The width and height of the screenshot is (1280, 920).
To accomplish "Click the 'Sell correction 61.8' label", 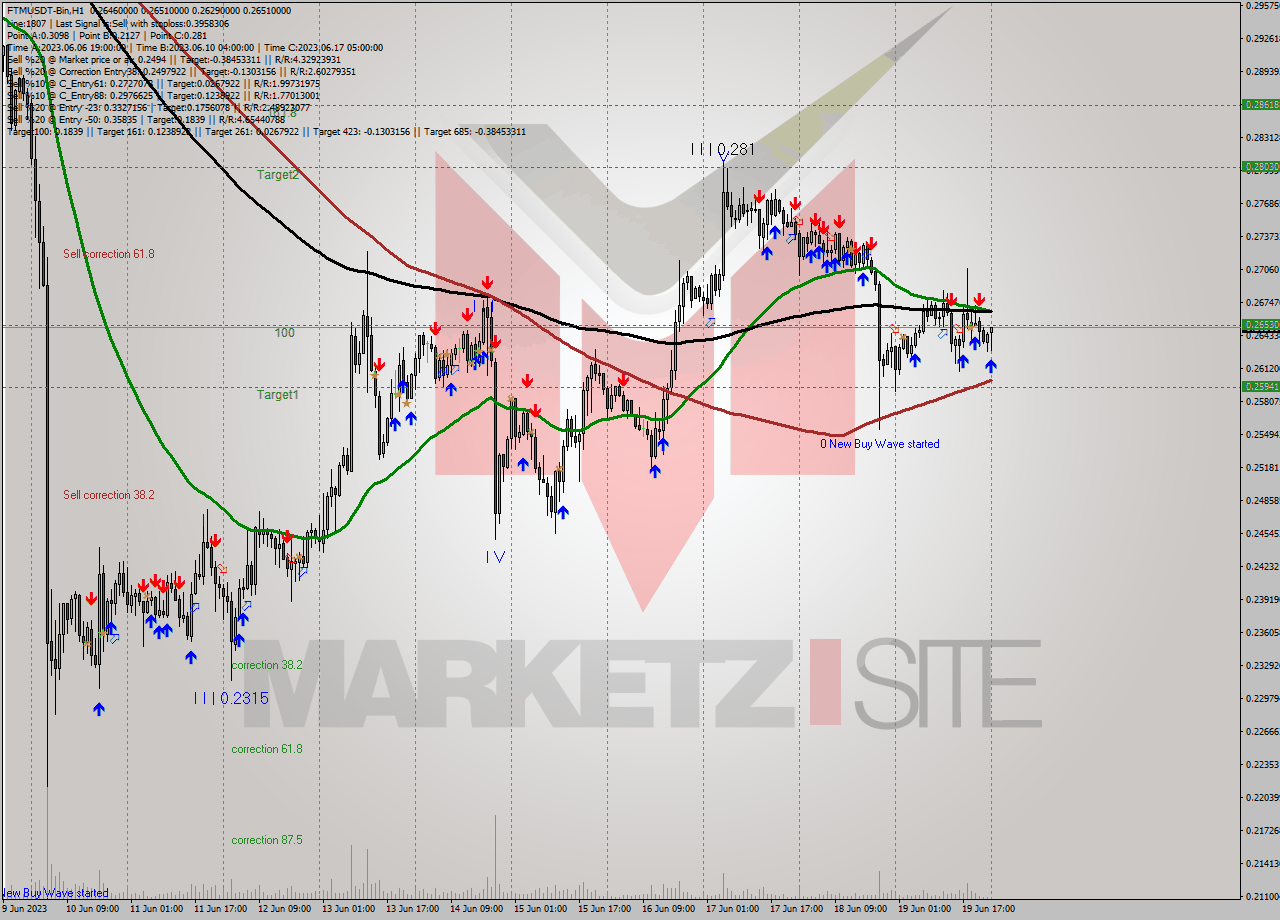I will pyautogui.click(x=109, y=254).
